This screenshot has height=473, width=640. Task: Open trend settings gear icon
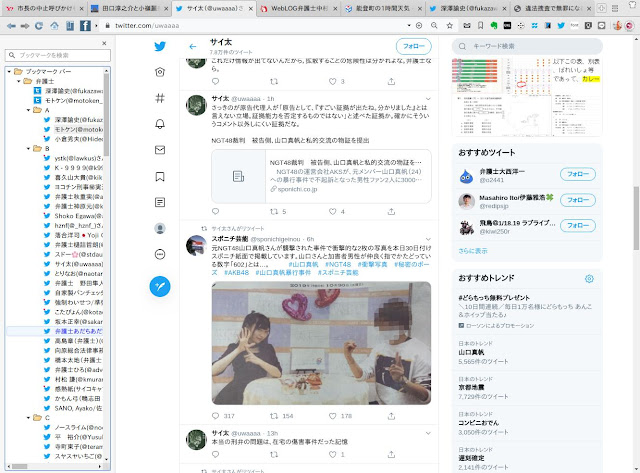[x=589, y=279]
